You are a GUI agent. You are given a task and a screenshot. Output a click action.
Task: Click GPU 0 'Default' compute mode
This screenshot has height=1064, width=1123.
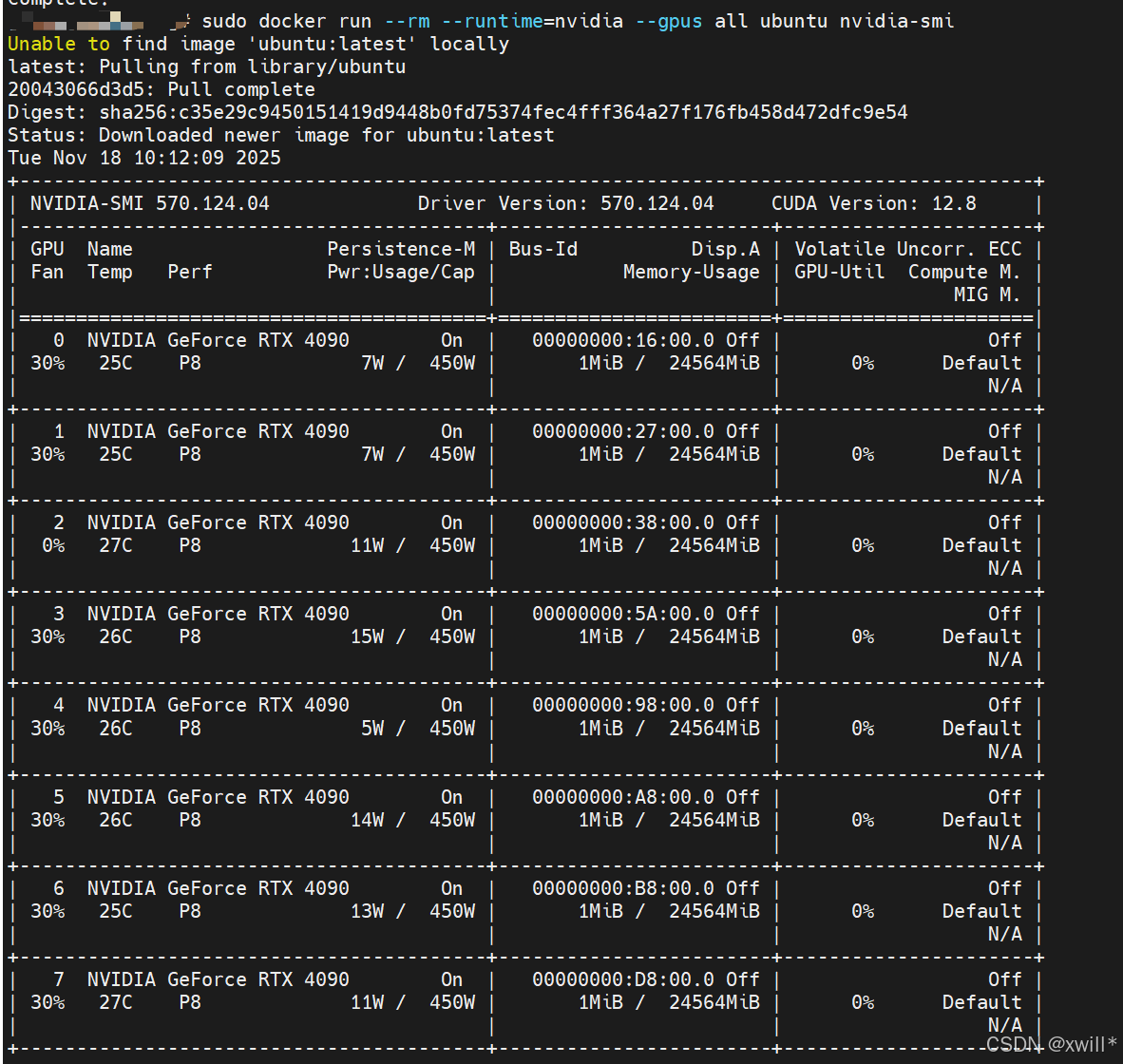pyautogui.click(x=981, y=363)
